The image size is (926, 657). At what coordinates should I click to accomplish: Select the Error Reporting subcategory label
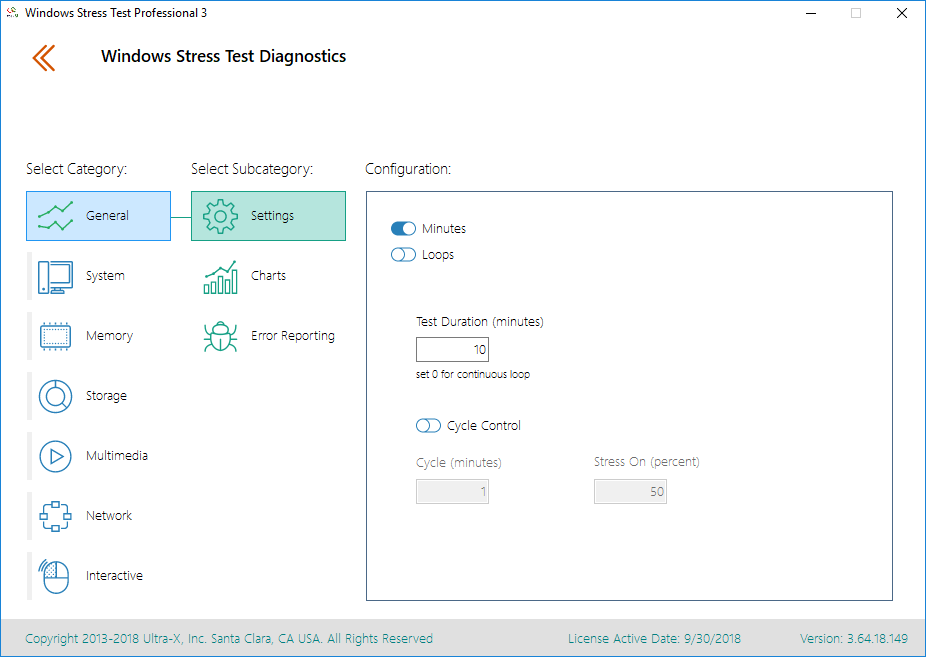(x=293, y=336)
